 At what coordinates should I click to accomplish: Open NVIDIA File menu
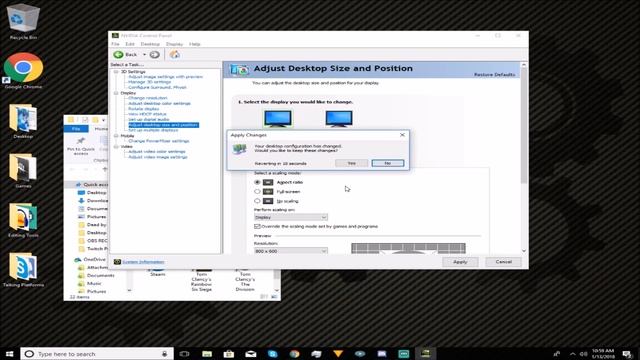tap(116, 44)
